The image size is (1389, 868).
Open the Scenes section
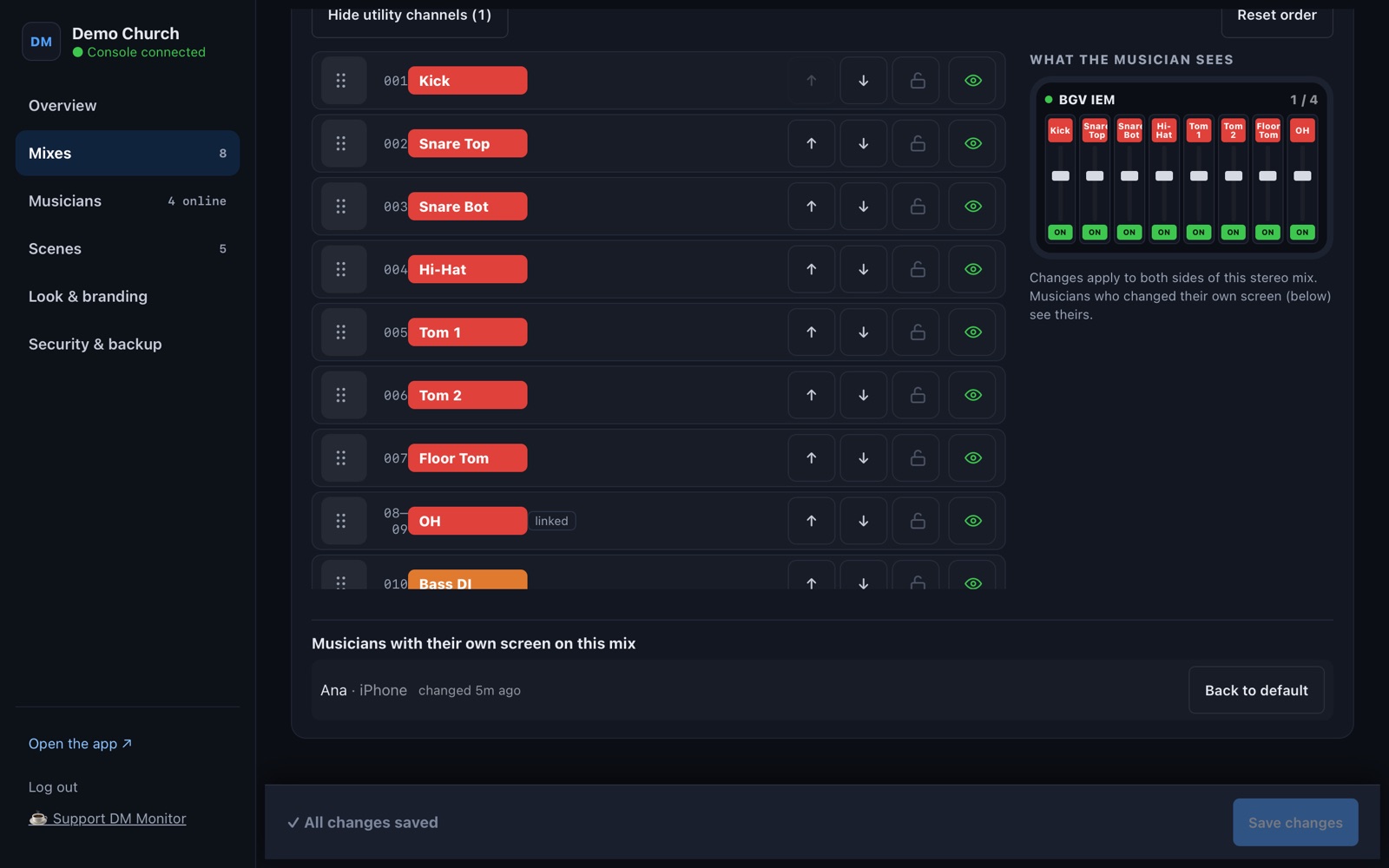click(x=128, y=248)
